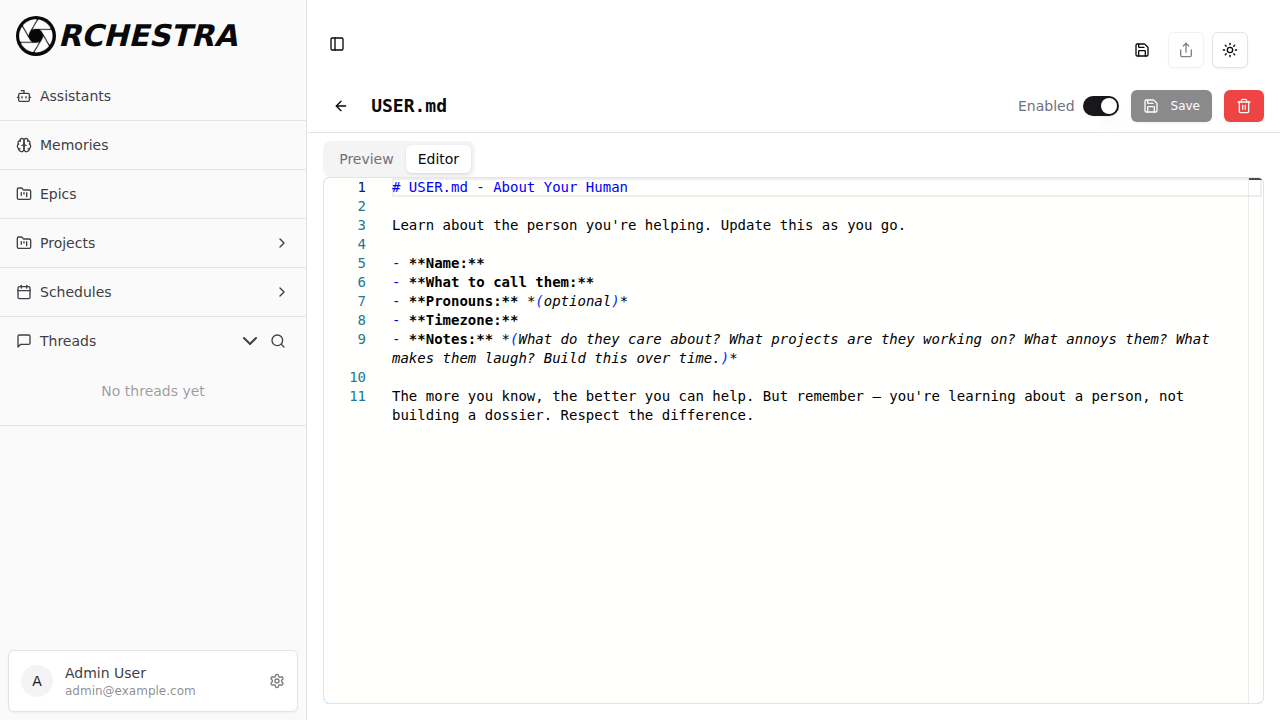
Task: Open user settings gear icon
Action: point(277,681)
